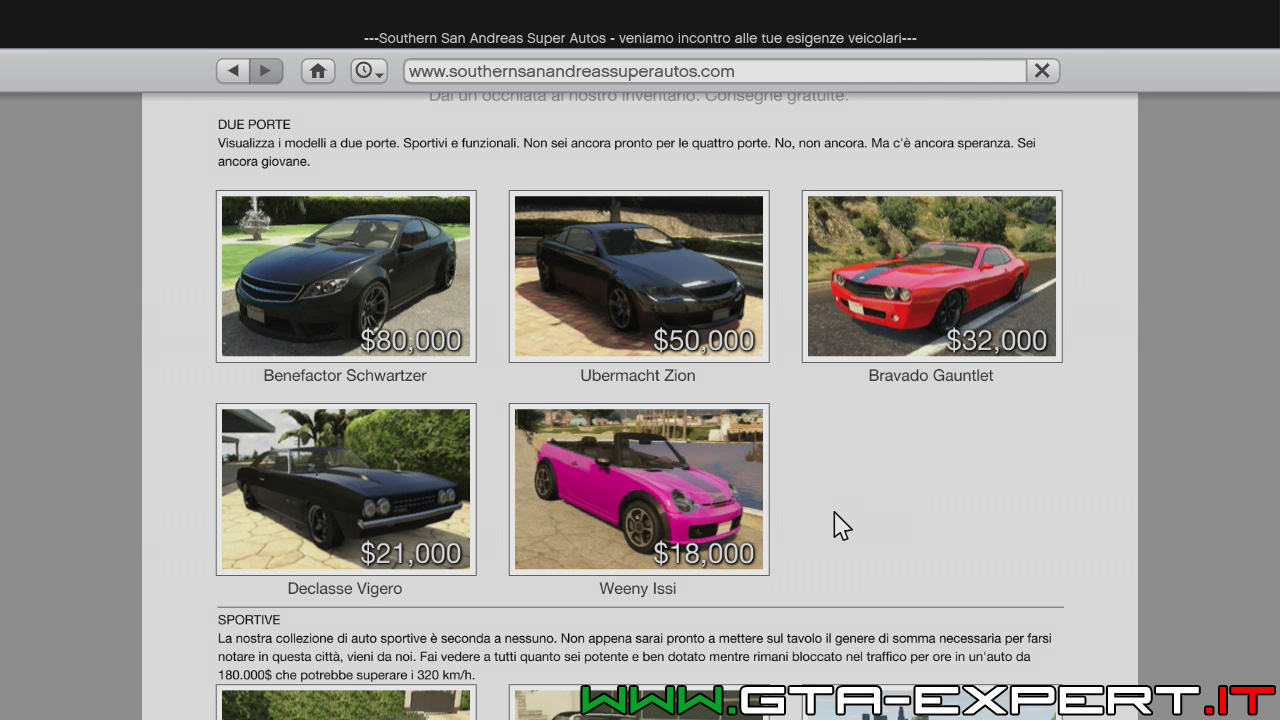Go back with the left arrow button
Image resolution: width=1280 pixels, height=720 pixels.
pyautogui.click(x=233, y=71)
